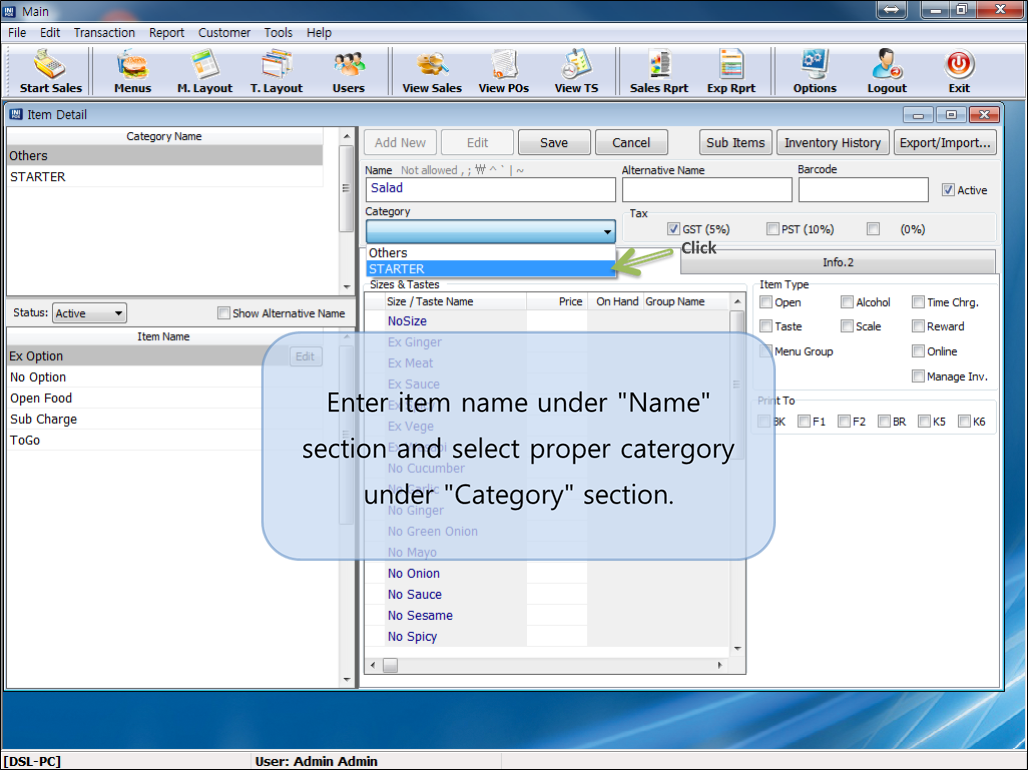Open the Edit menu
Image resolution: width=1028 pixels, height=770 pixels.
pos(50,32)
